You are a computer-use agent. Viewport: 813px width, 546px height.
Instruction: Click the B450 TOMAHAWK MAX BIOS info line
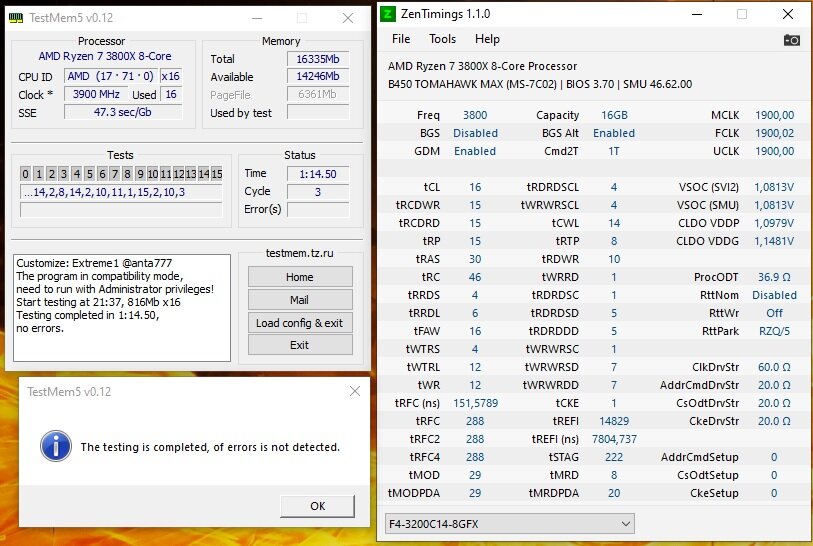[540, 84]
